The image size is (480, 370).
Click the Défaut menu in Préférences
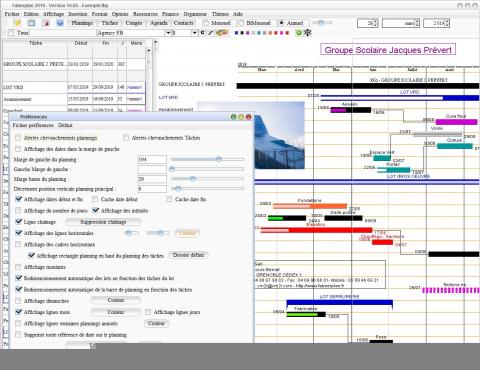[65, 125]
